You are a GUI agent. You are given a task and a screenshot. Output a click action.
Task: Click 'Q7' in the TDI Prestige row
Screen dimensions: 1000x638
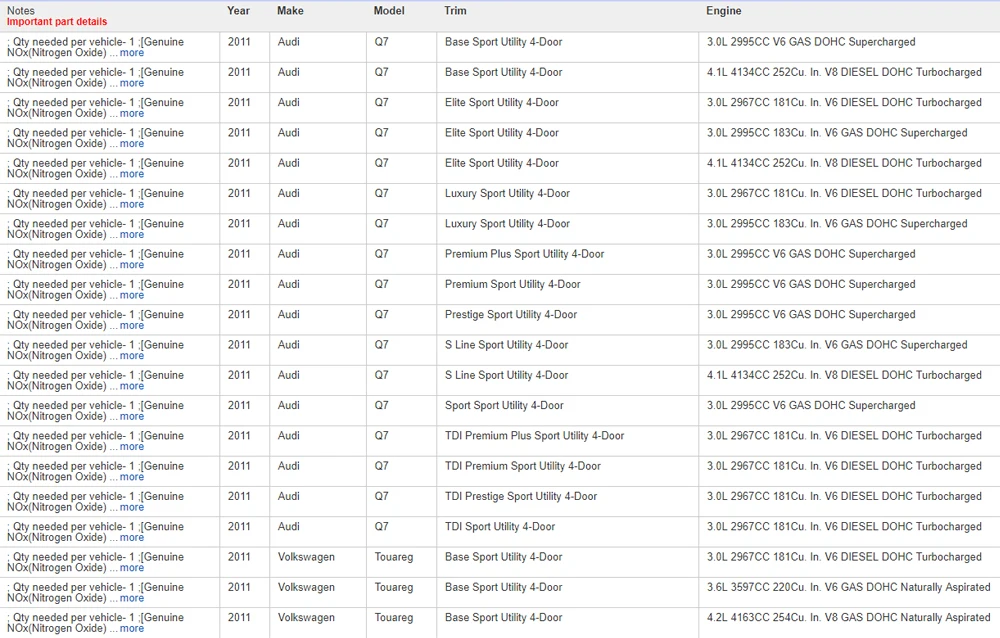(x=381, y=496)
